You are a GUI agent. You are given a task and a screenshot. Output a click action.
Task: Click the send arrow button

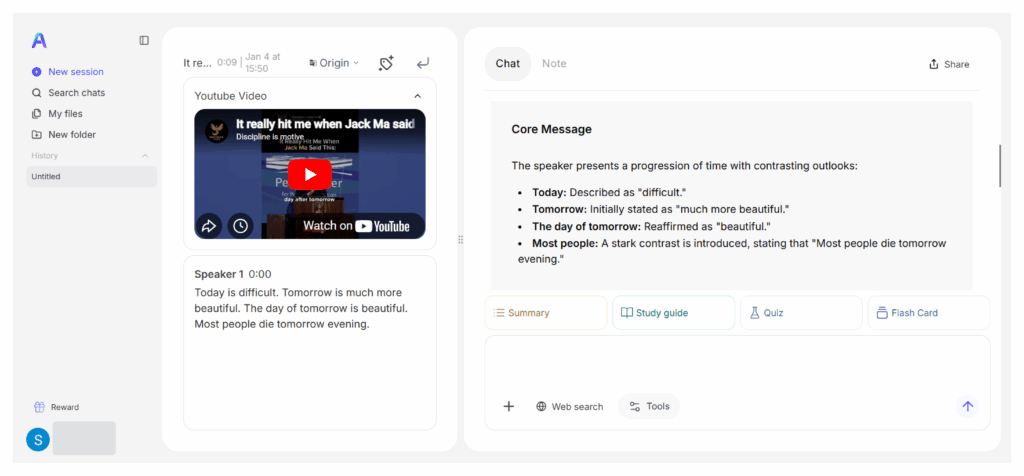967,406
